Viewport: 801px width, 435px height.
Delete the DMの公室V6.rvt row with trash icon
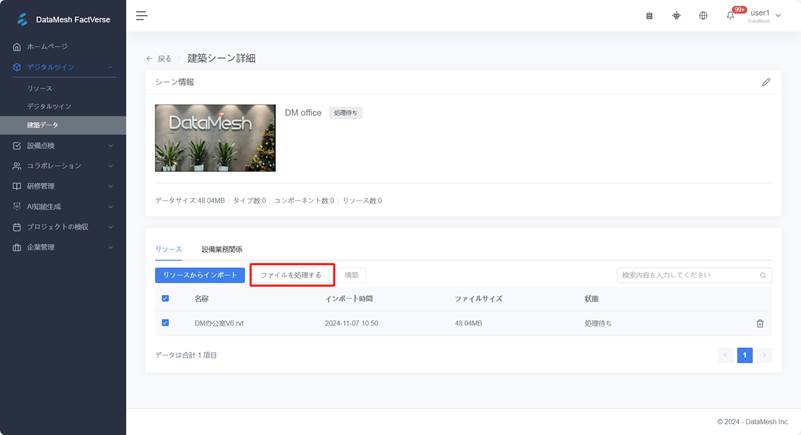point(760,323)
